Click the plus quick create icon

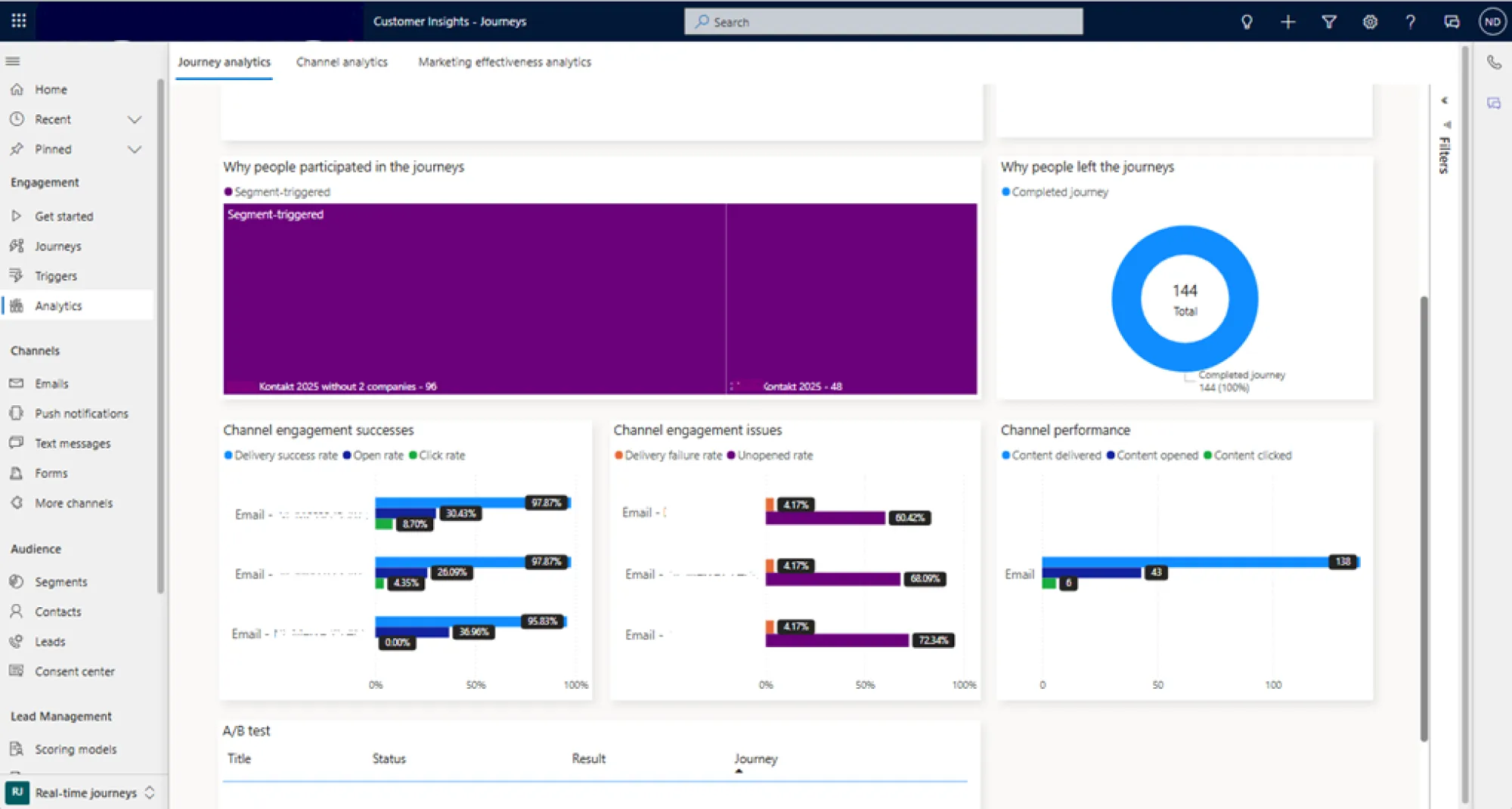coord(1287,22)
